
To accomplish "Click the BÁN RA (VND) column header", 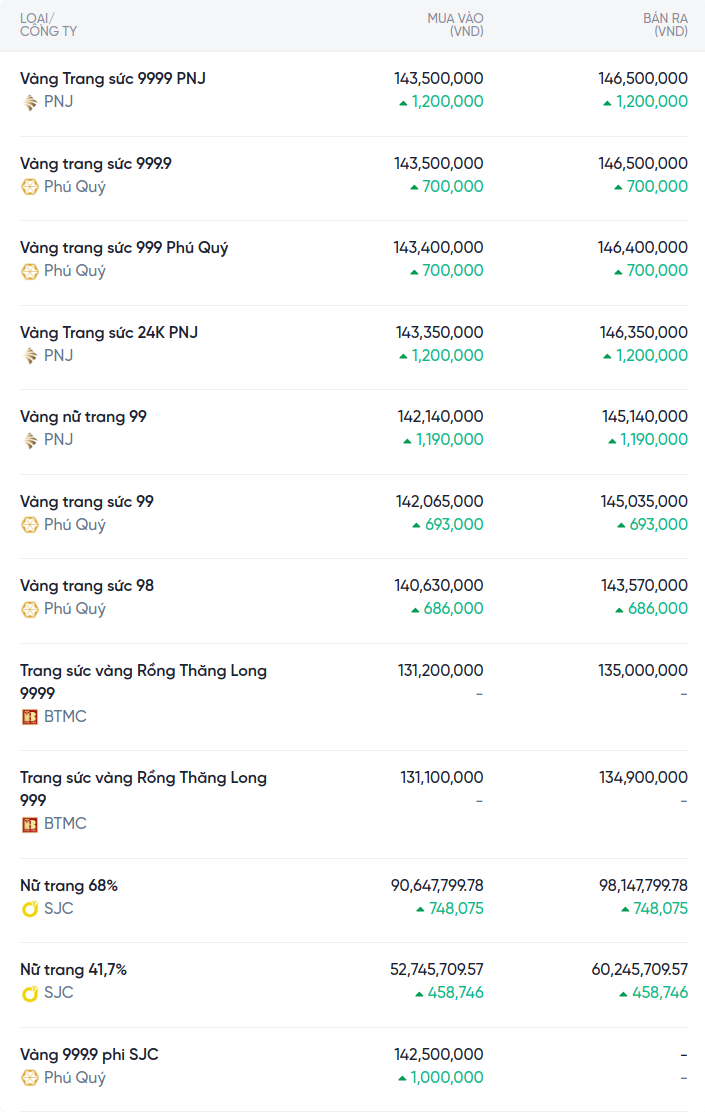I will click(664, 25).
